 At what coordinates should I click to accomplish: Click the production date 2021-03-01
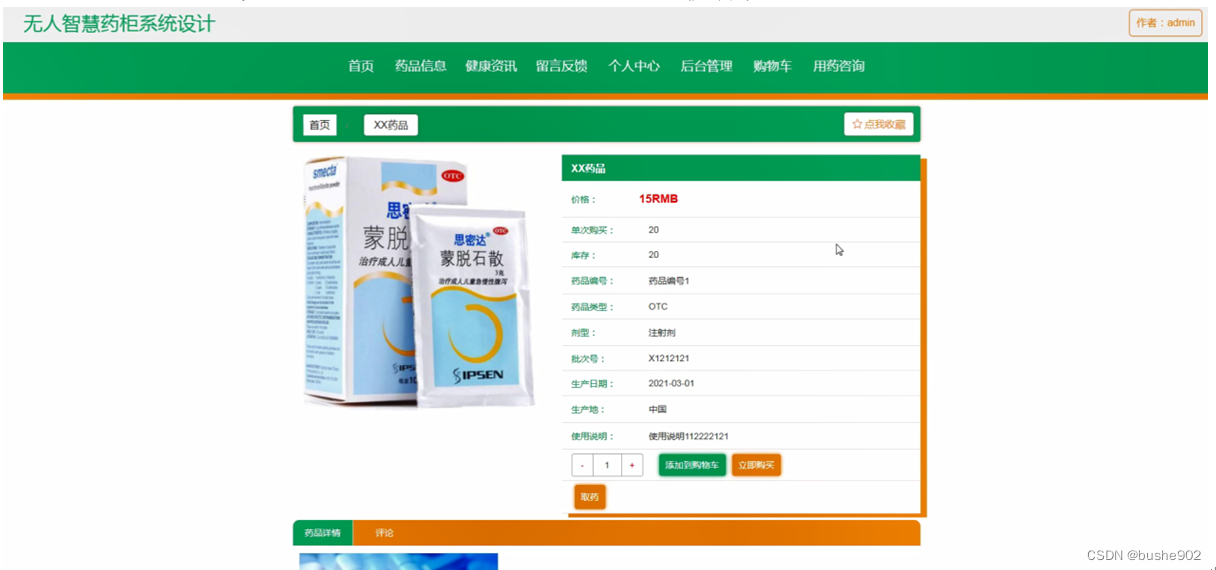671,384
